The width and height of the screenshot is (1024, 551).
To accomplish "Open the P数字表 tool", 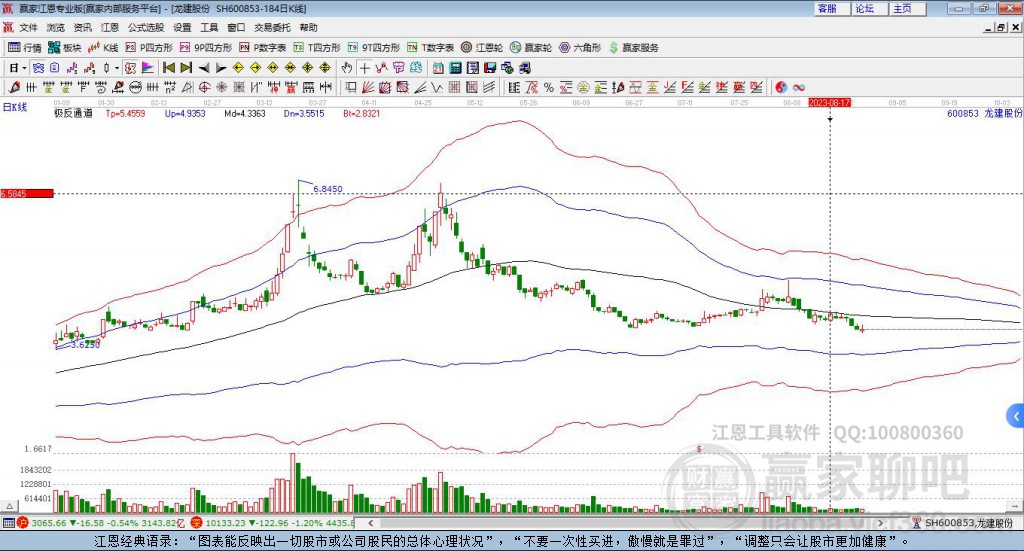I will (x=263, y=48).
